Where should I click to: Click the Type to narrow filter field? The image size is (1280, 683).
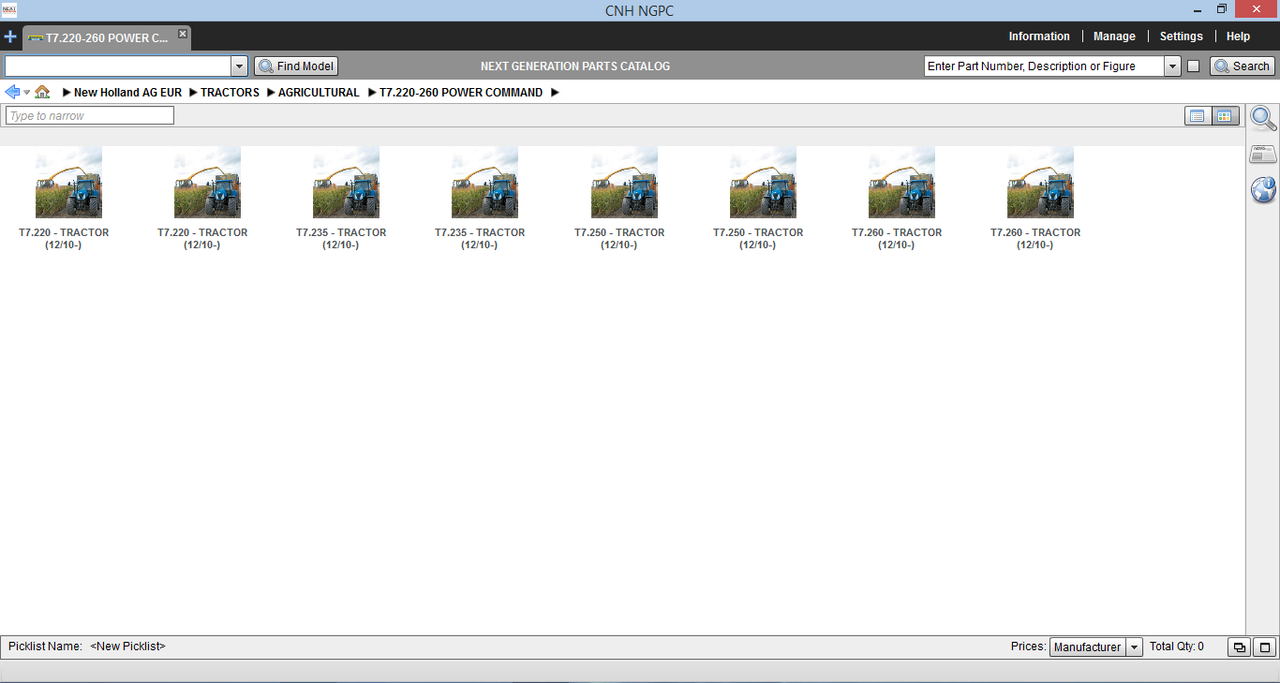pyautogui.click(x=90, y=116)
